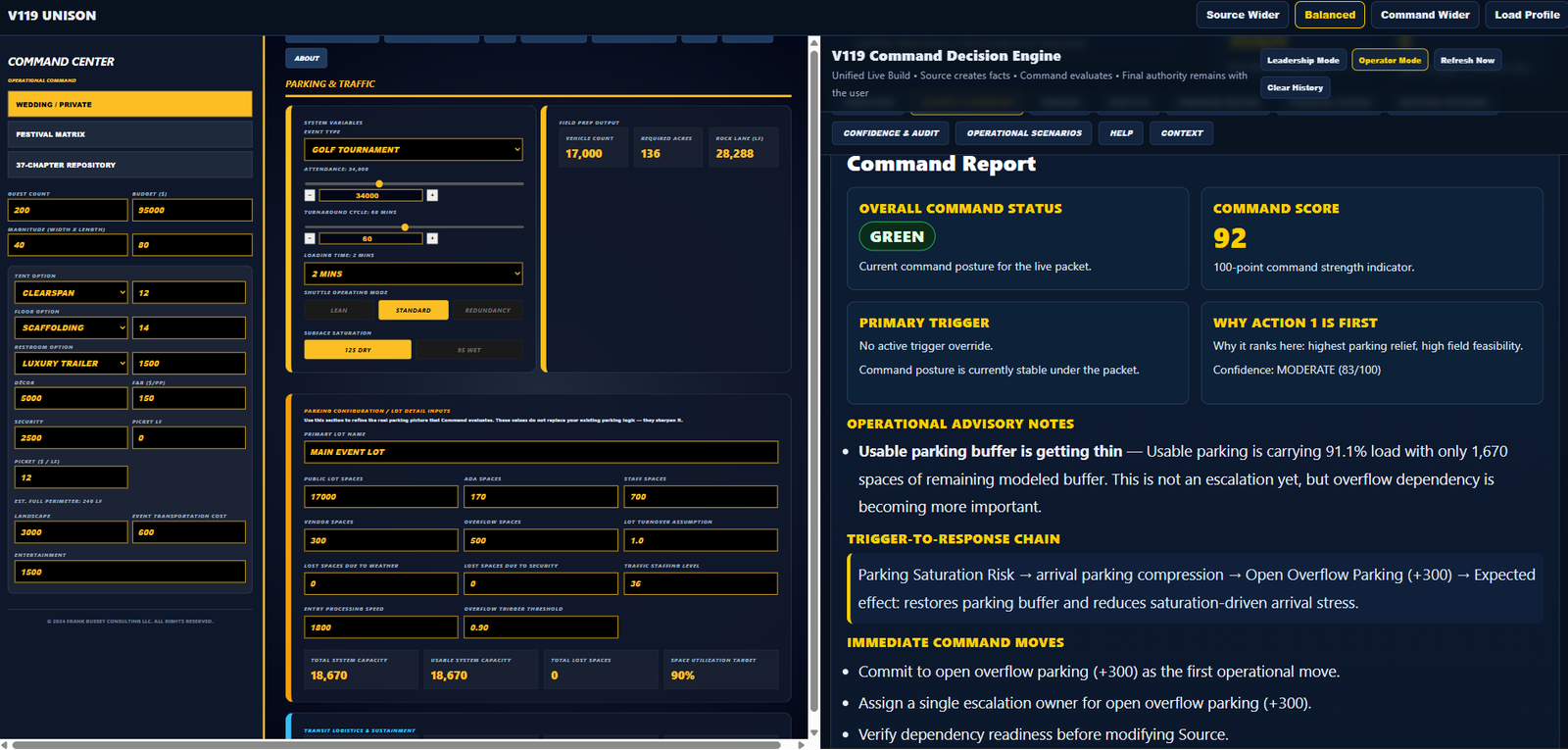Click plus button for Turnaround Cycle
The image size is (1568, 750).
coord(432,238)
